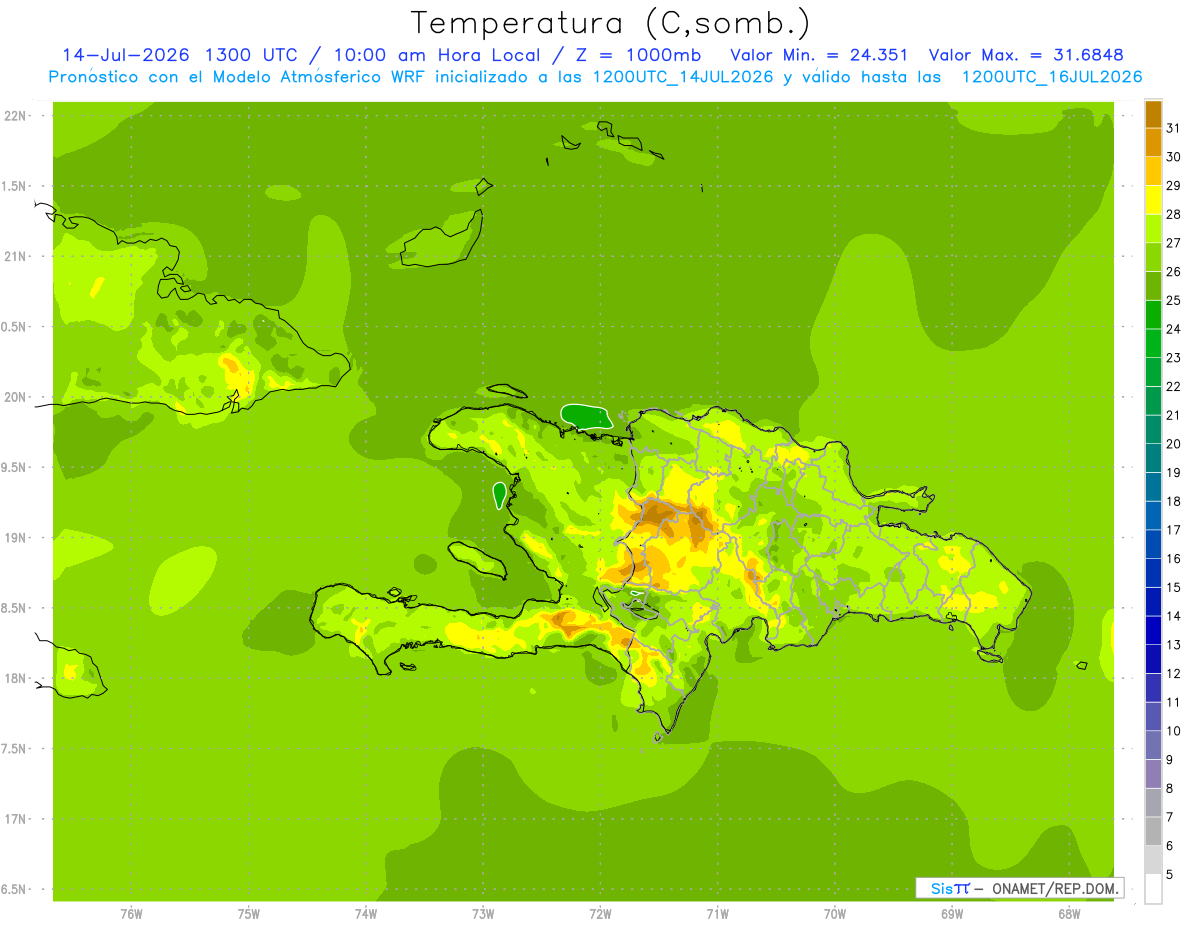Click the "75W" longitude axis label
This screenshot has height=927, width=1200.
coord(249,913)
